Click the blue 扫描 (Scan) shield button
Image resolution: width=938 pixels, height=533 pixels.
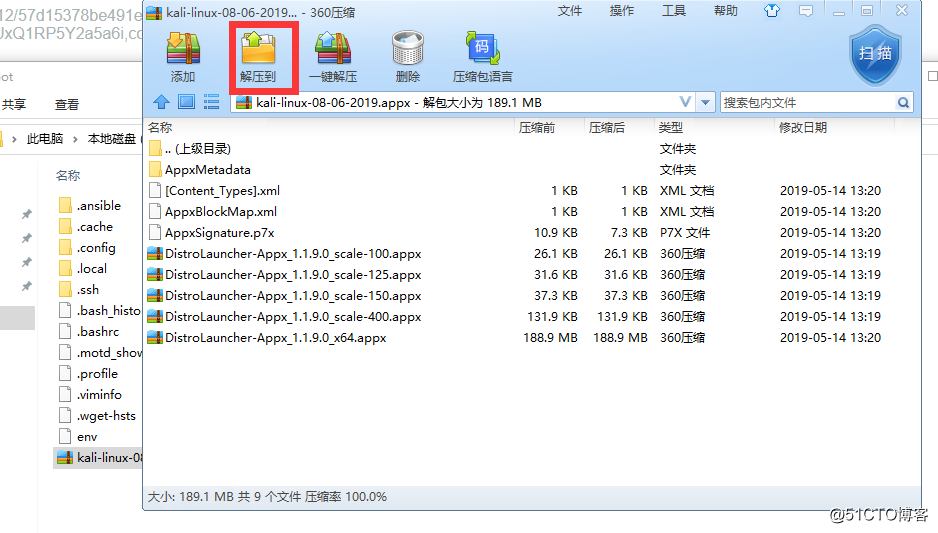[875, 55]
